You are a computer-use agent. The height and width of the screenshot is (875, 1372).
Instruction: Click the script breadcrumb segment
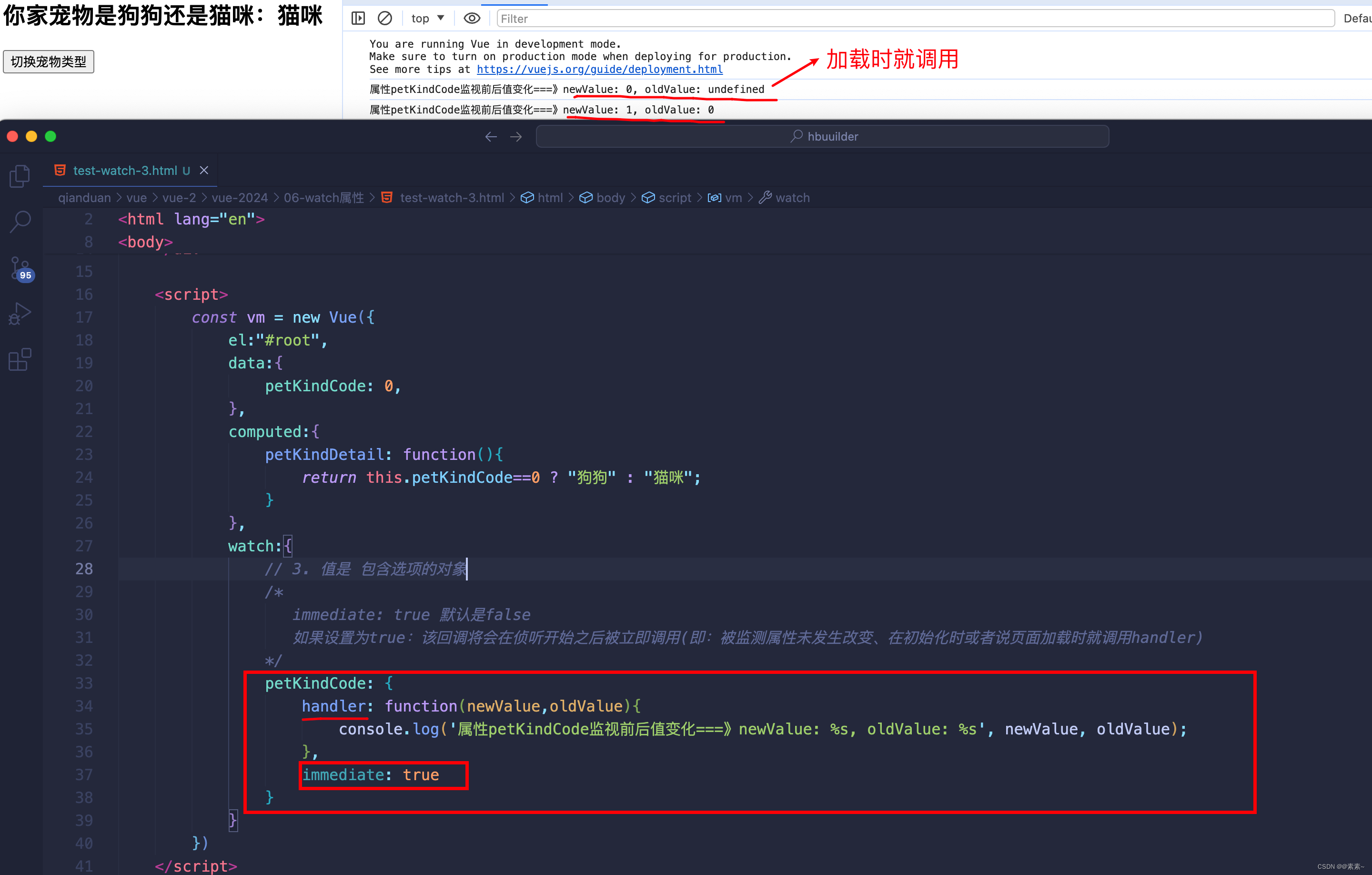coord(674,198)
